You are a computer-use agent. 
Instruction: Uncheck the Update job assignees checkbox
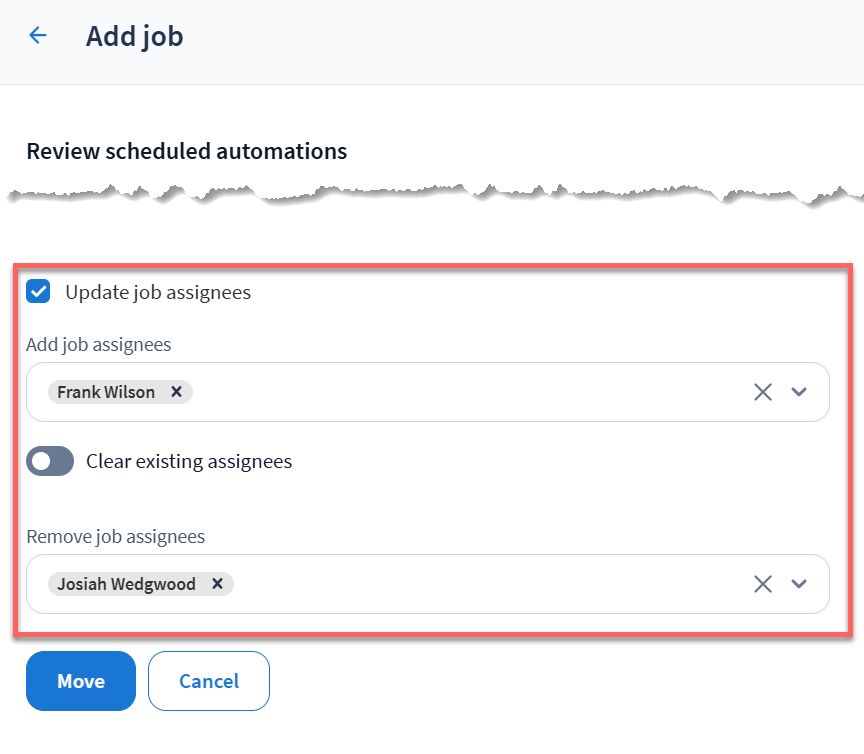pos(38,292)
